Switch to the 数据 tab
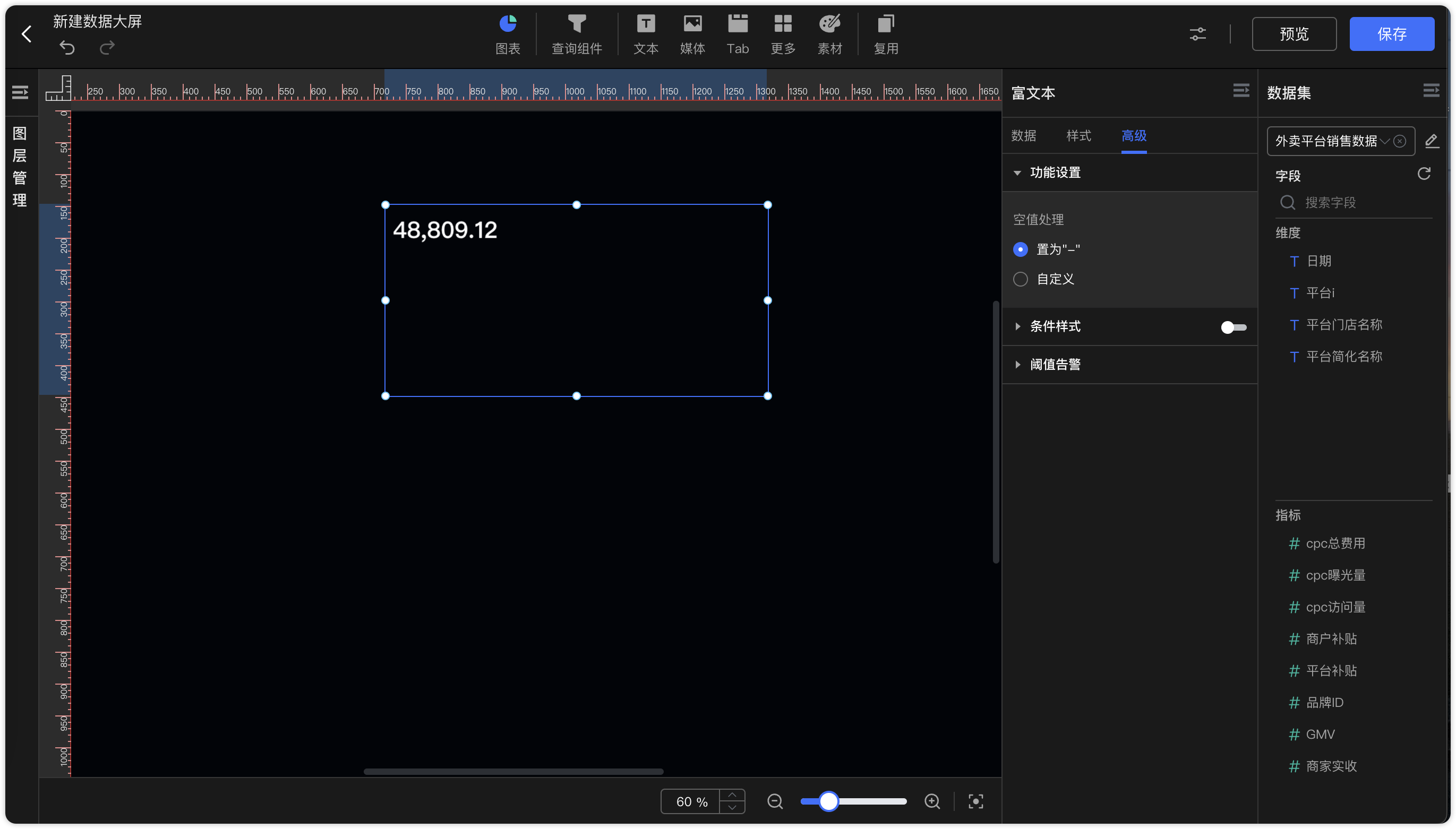The image size is (1456, 829). [1024, 135]
